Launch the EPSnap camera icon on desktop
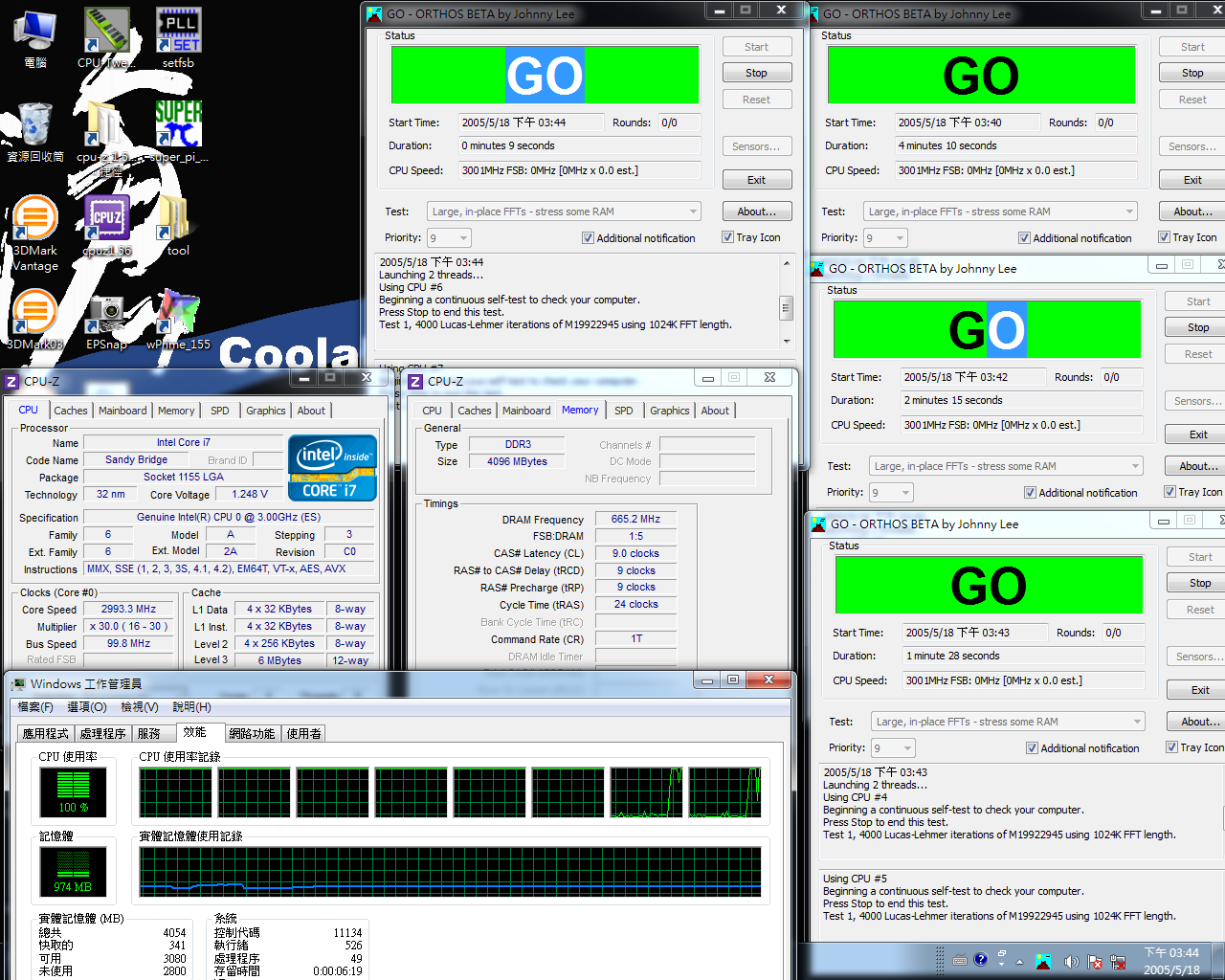The image size is (1225, 980). (x=106, y=321)
